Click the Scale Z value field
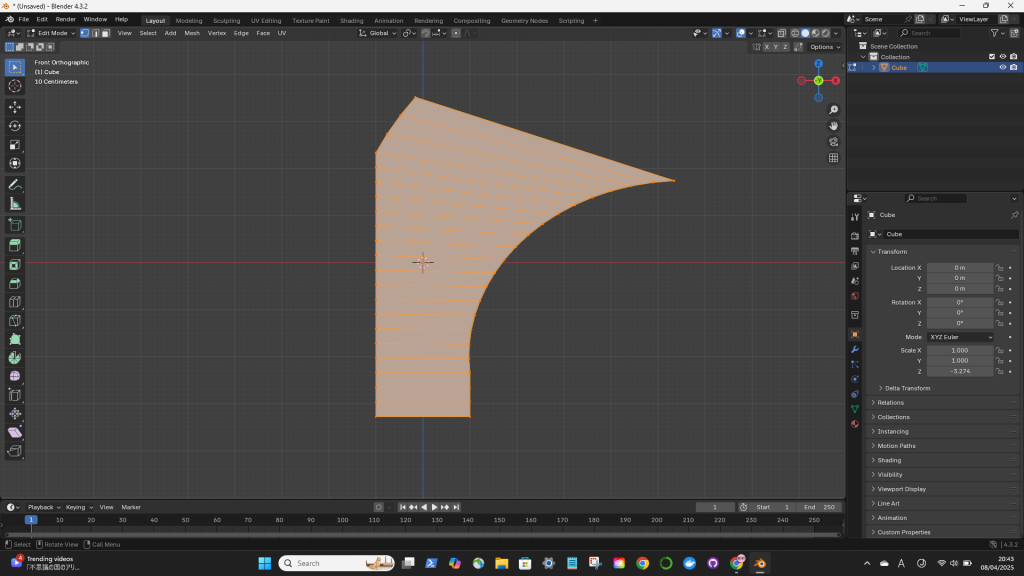 (x=960, y=371)
